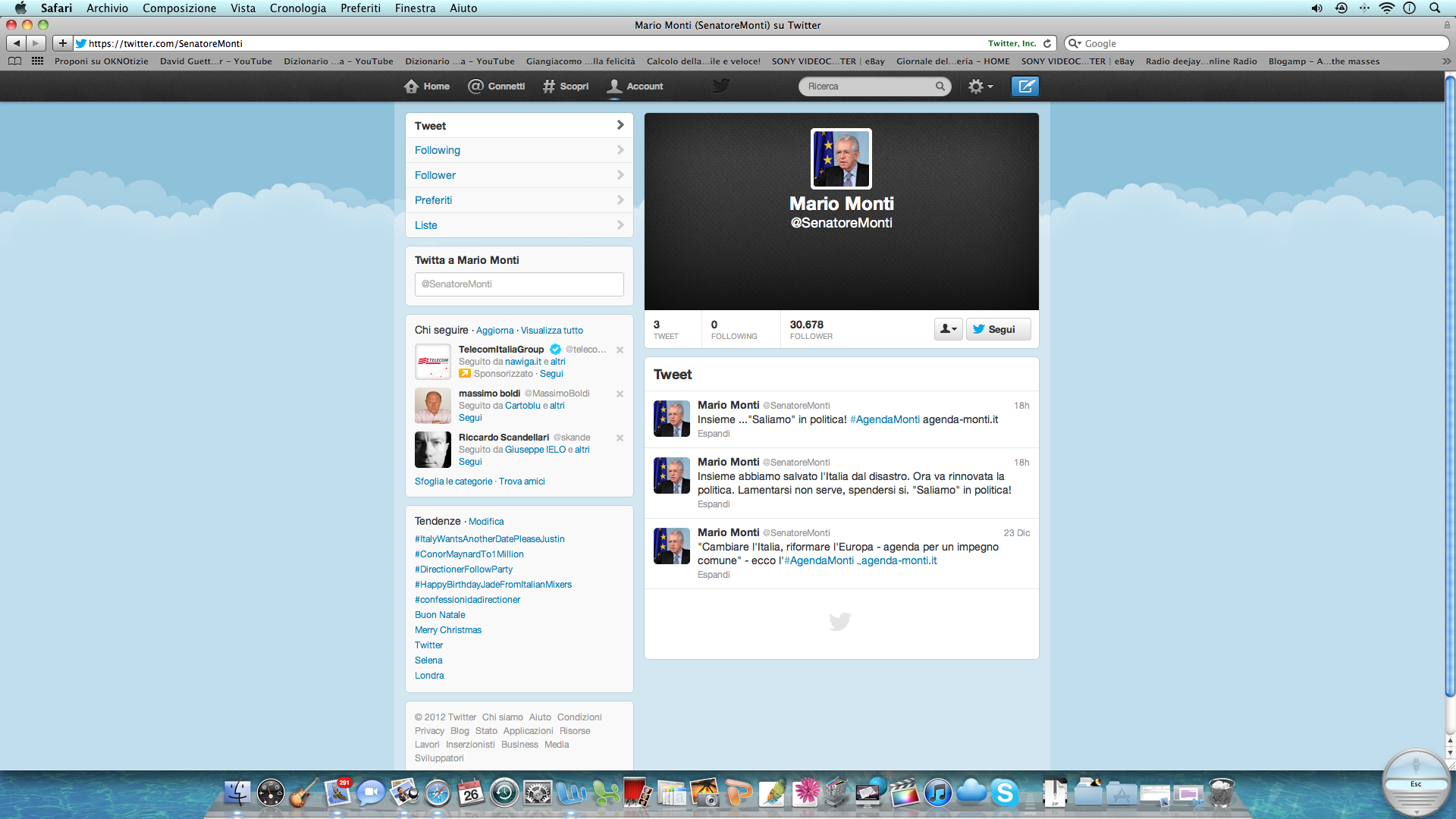Open Sfoglia le categorie link
Screen dimensions: 1456x819
coord(453,482)
